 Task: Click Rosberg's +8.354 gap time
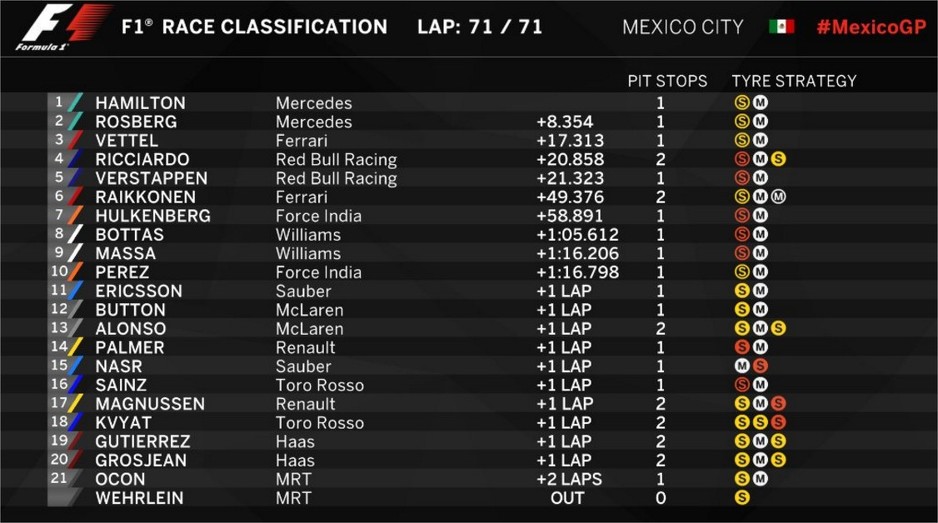[565, 122]
